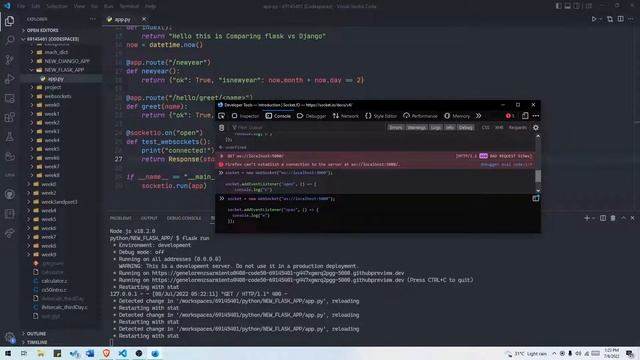Pick an element with the DevTools picker
This screenshot has width=640, height=360.
pos(222,116)
